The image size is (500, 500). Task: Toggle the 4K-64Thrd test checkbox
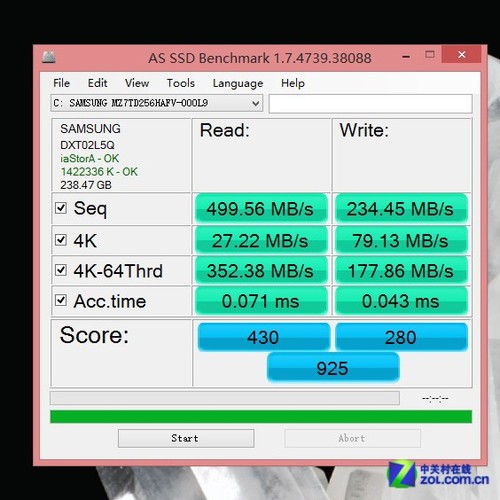pos(61,270)
